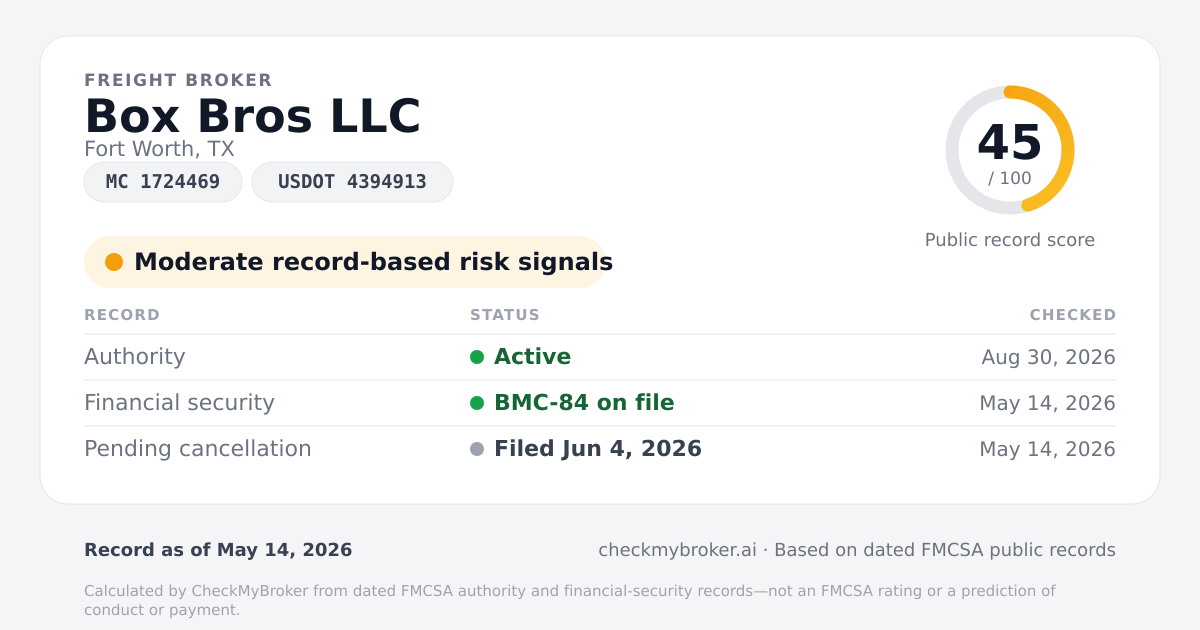Click the Moderate record-based risk signals banner
This screenshot has height=630, width=1200.
[x=345, y=262]
